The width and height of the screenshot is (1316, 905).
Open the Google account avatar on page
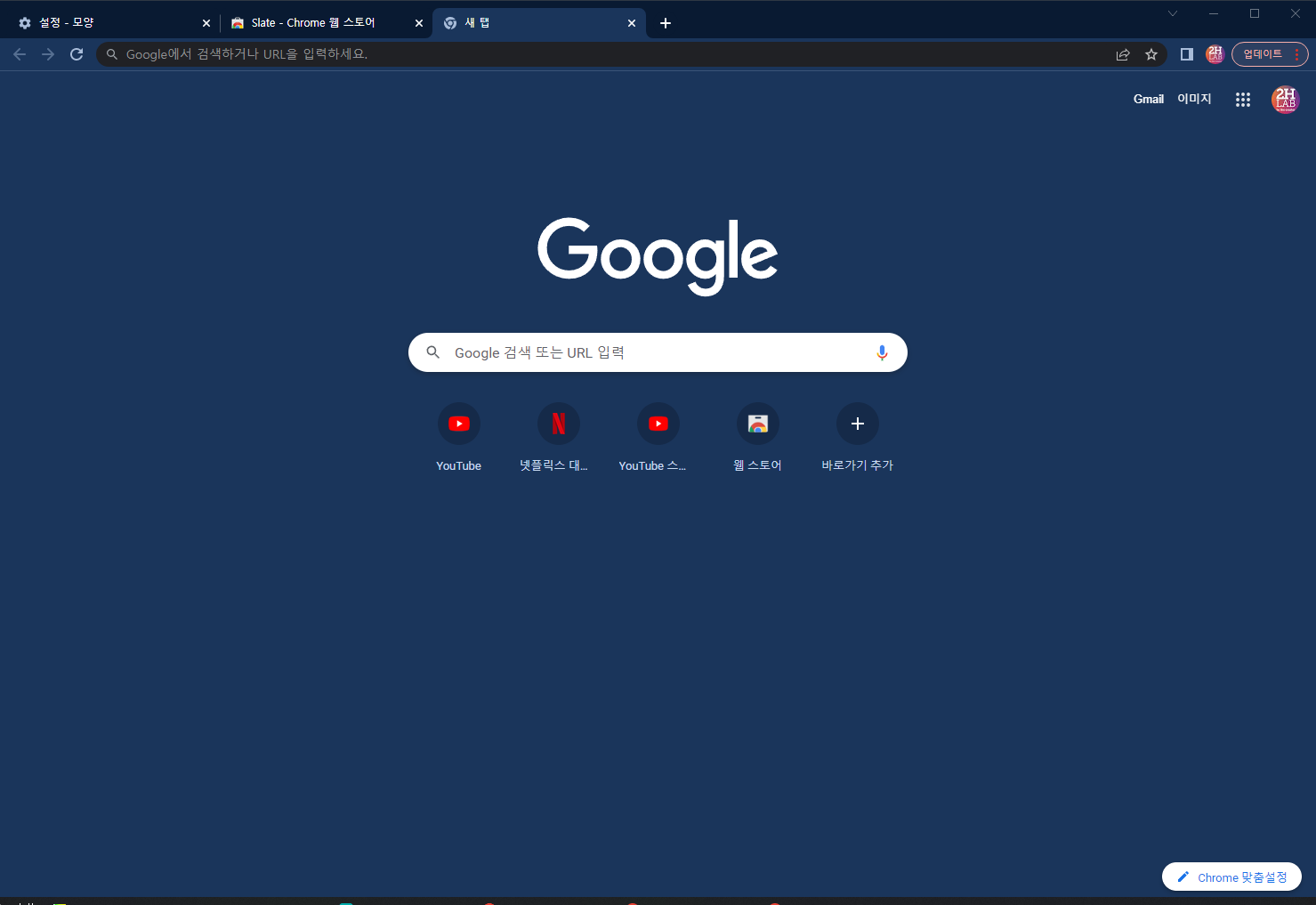1286,100
